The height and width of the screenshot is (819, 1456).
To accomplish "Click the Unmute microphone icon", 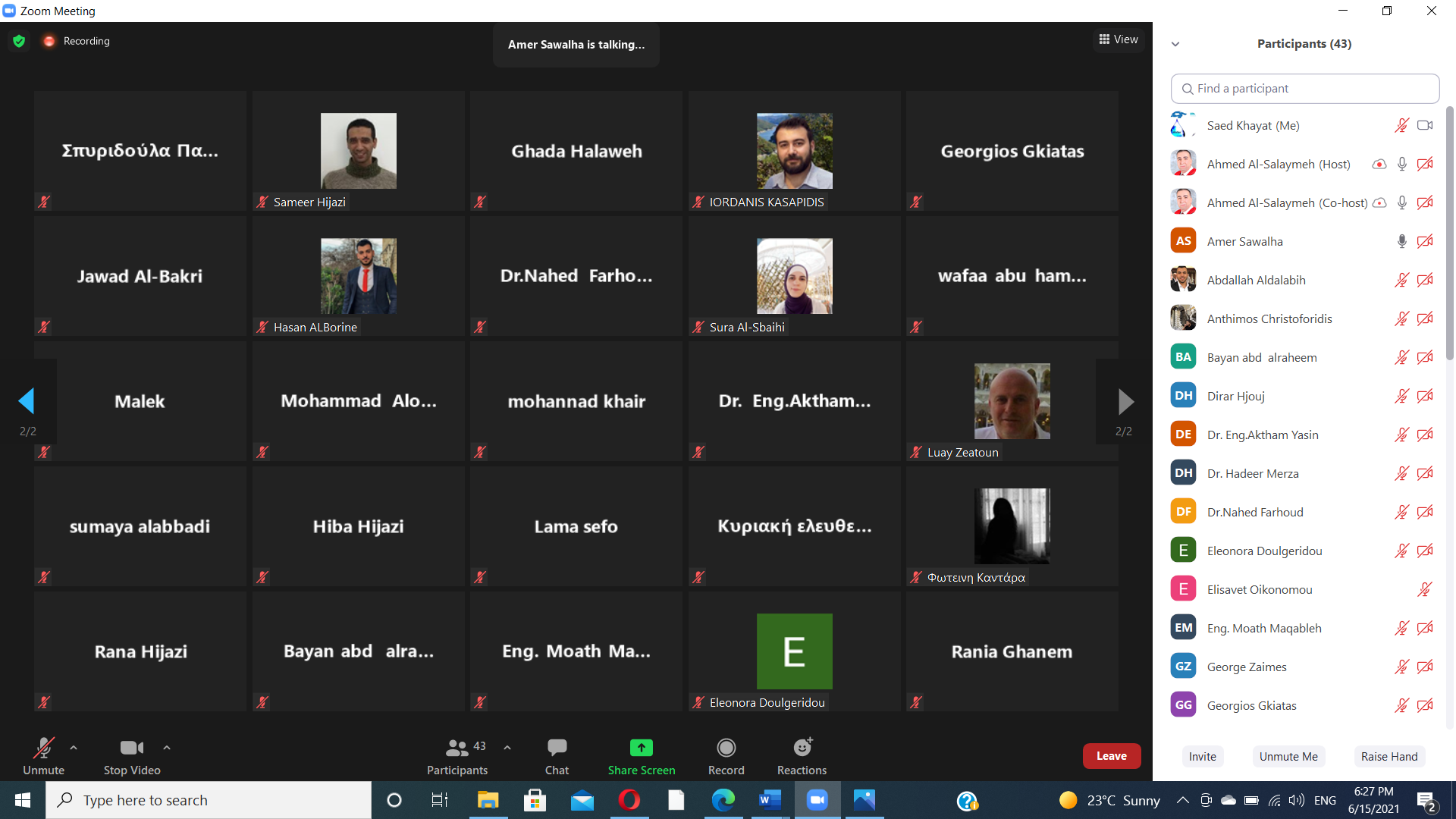I will pyautogui.click(x=43, y=748).
